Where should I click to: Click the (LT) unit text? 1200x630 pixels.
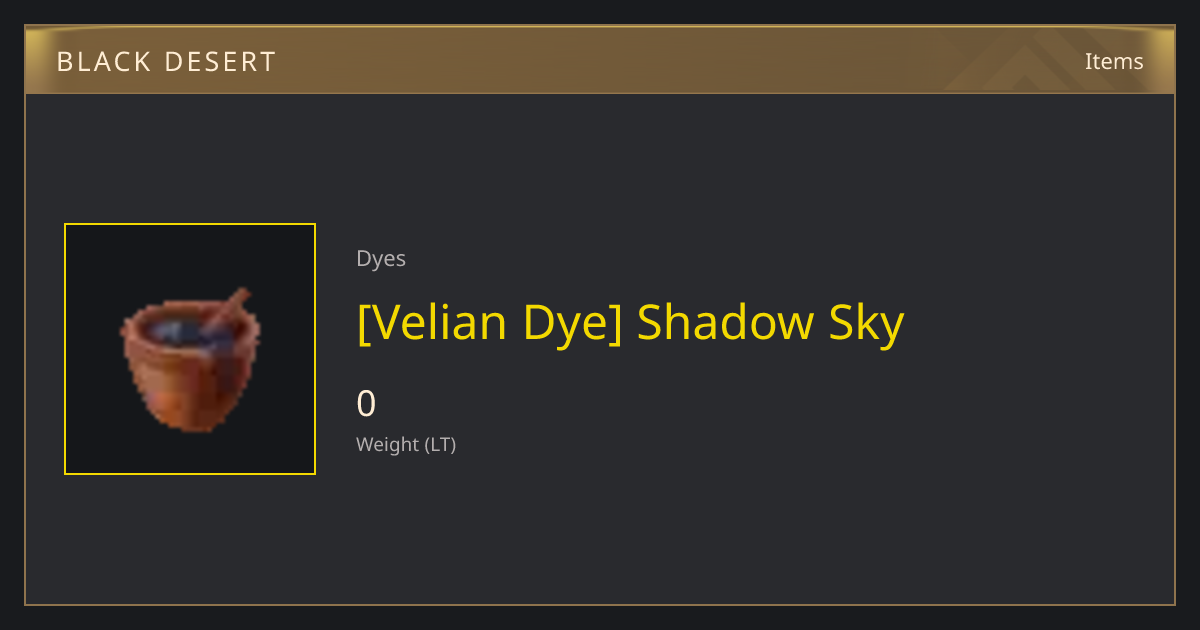coord(441,444)
